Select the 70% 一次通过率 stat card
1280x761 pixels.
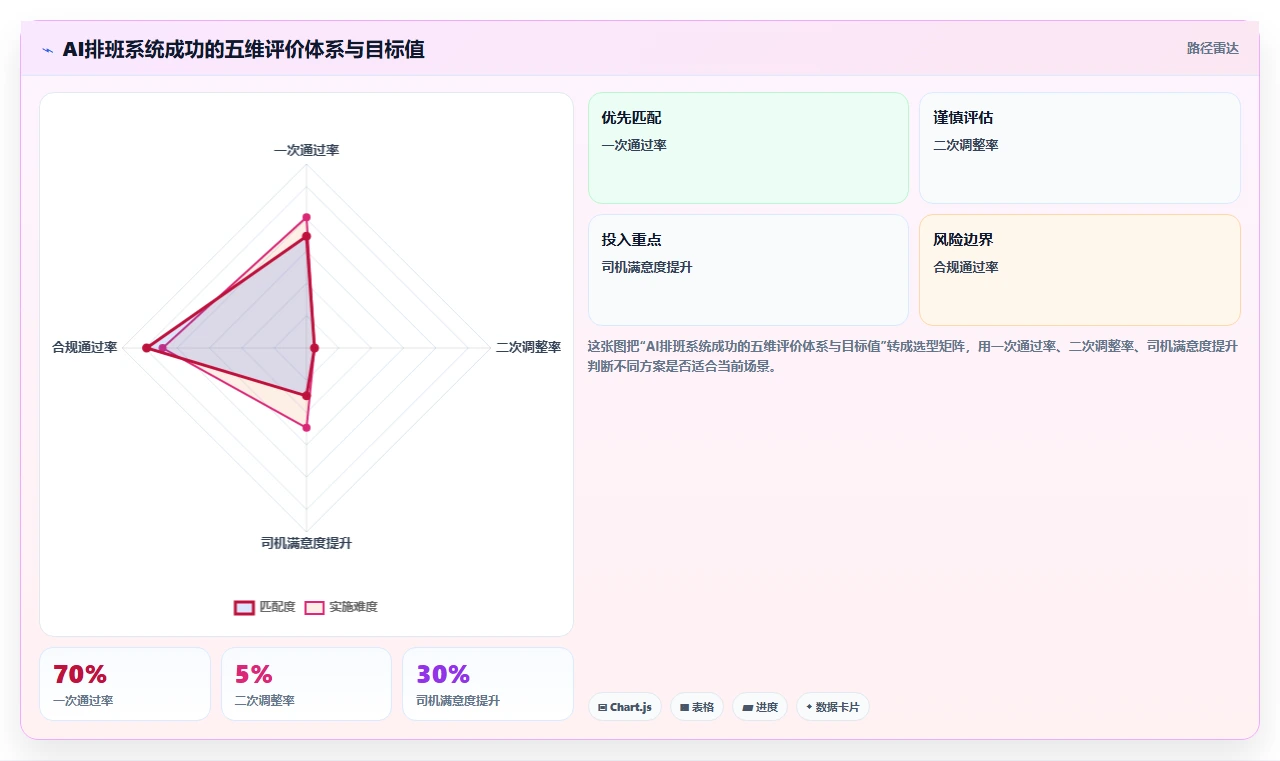coord(125,684)
